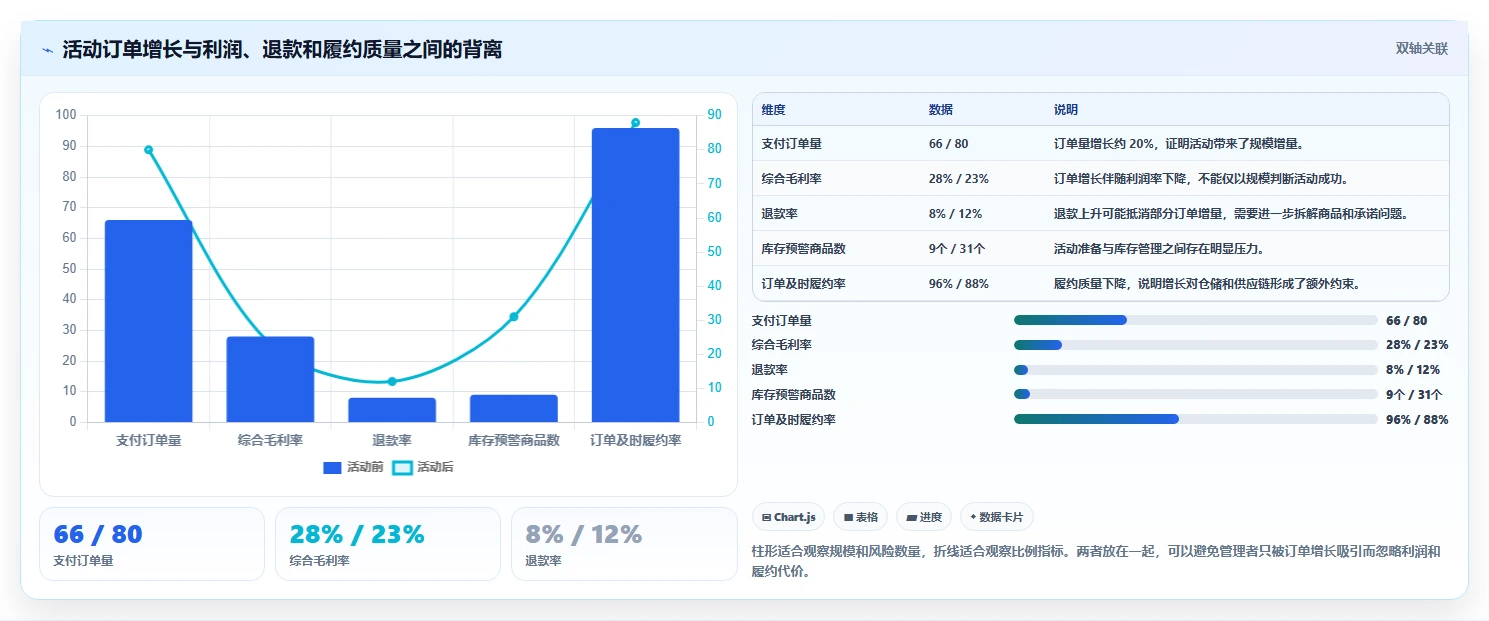
Task: Click the 8% / 12% summary card
Action: [x=624, y=544]
